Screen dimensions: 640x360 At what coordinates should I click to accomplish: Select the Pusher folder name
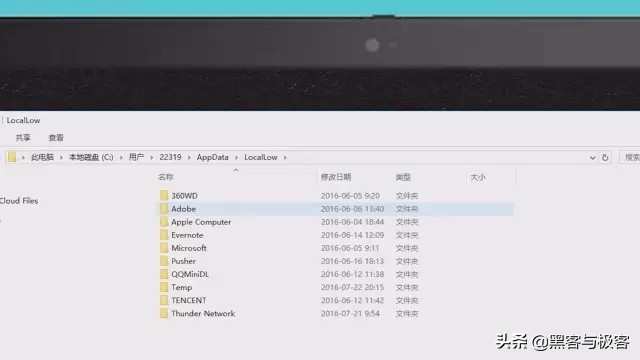[184, 261]
